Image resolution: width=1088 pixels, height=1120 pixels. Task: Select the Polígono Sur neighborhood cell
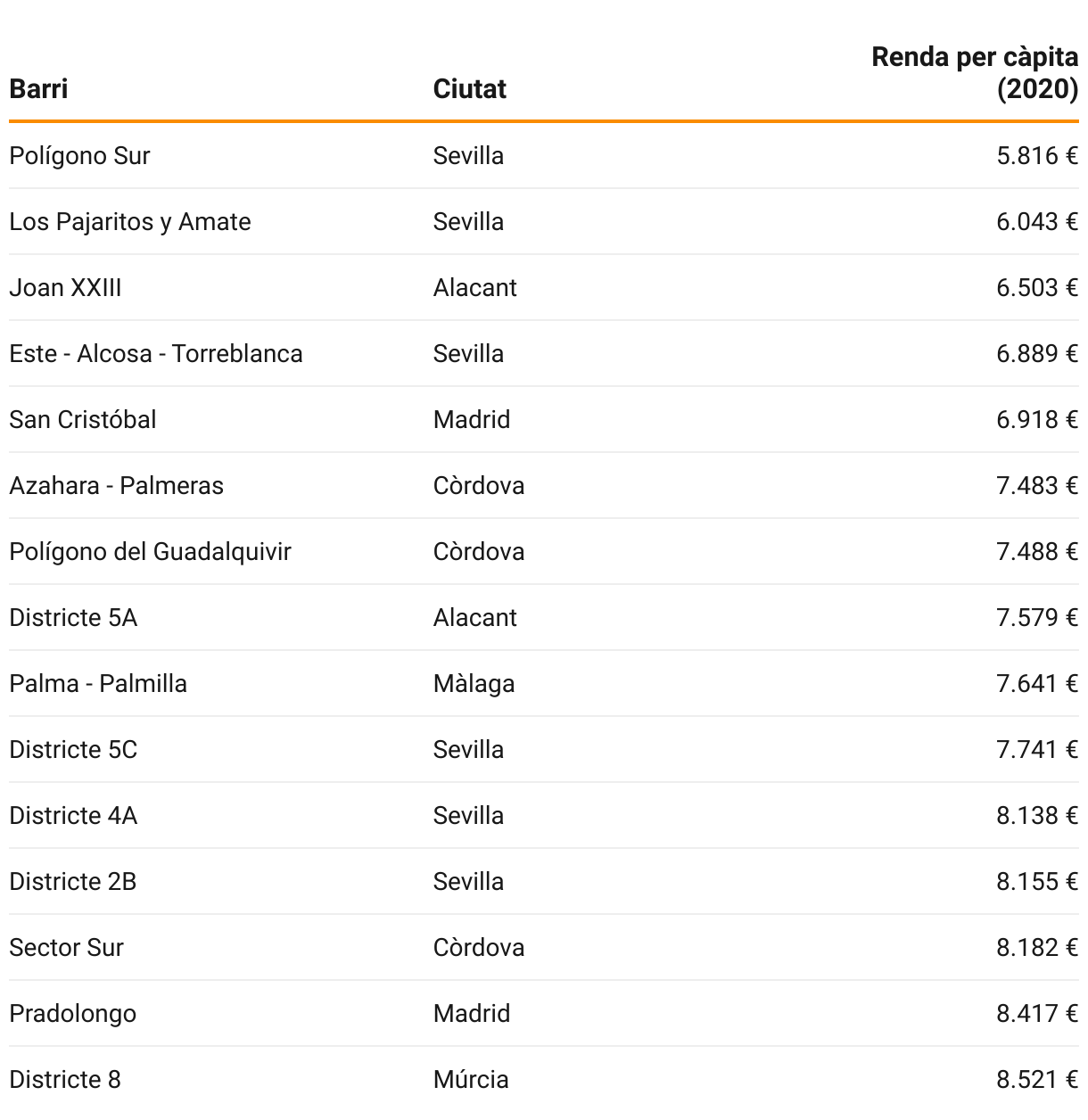[79, 156]
